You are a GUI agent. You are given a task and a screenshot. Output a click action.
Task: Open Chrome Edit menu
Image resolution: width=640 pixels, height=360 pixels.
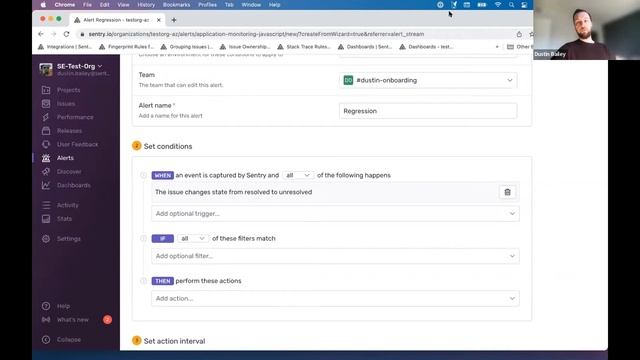pyautogui.click(x=104, y=5)
